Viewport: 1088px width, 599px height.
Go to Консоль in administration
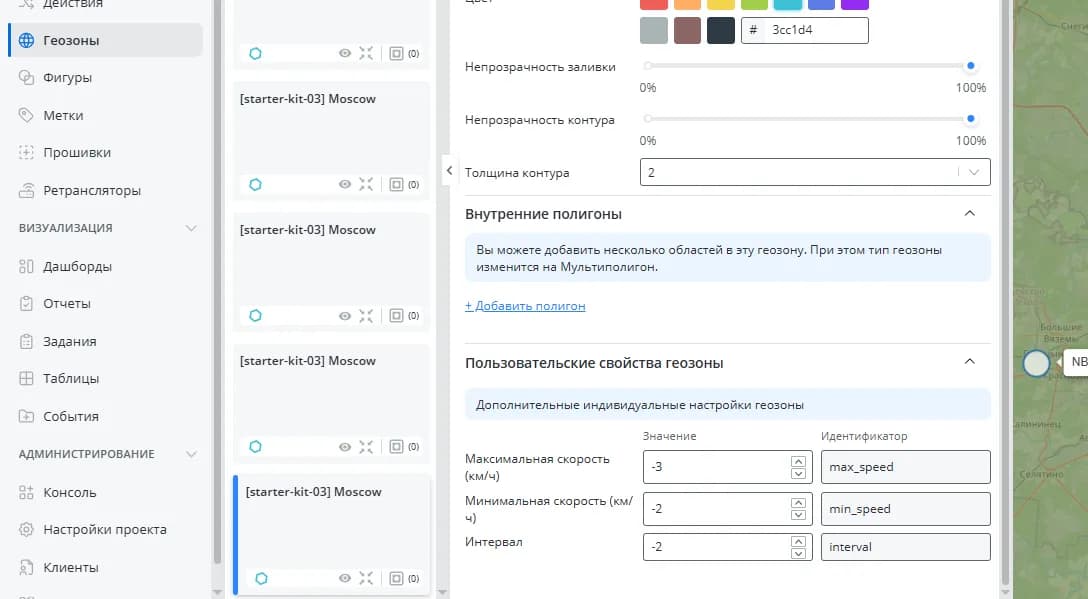pyautogui.click(x=69, y=492)
